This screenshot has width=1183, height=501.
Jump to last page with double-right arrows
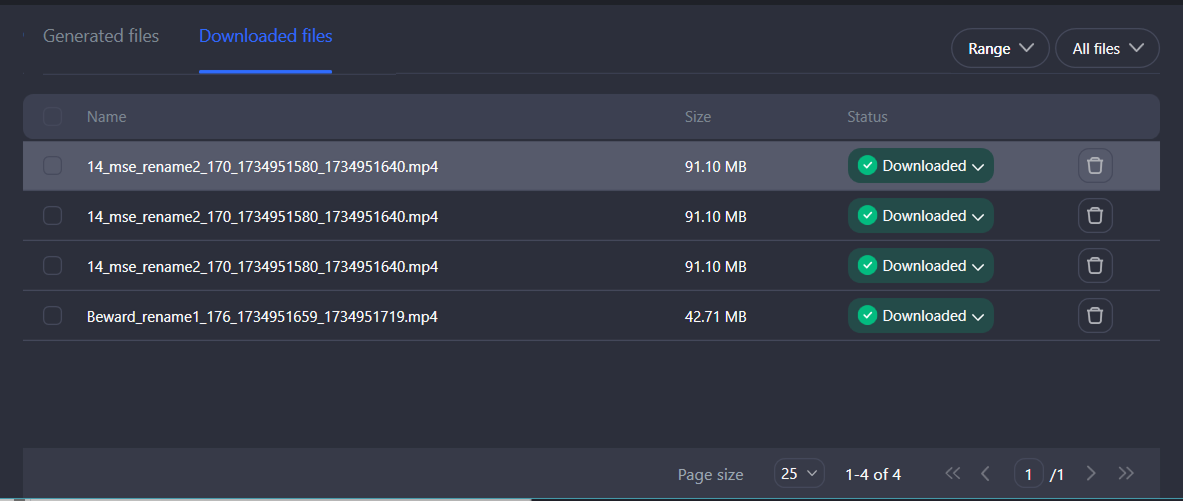tap(1126, 473)
